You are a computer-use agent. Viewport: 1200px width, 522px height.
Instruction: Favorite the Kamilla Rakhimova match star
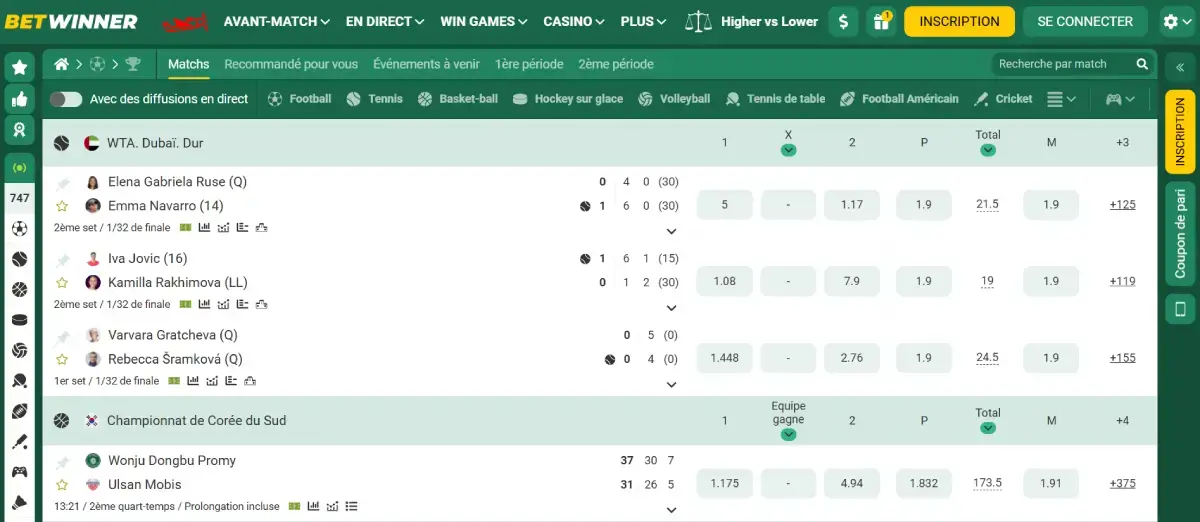[x=62, y=282]
